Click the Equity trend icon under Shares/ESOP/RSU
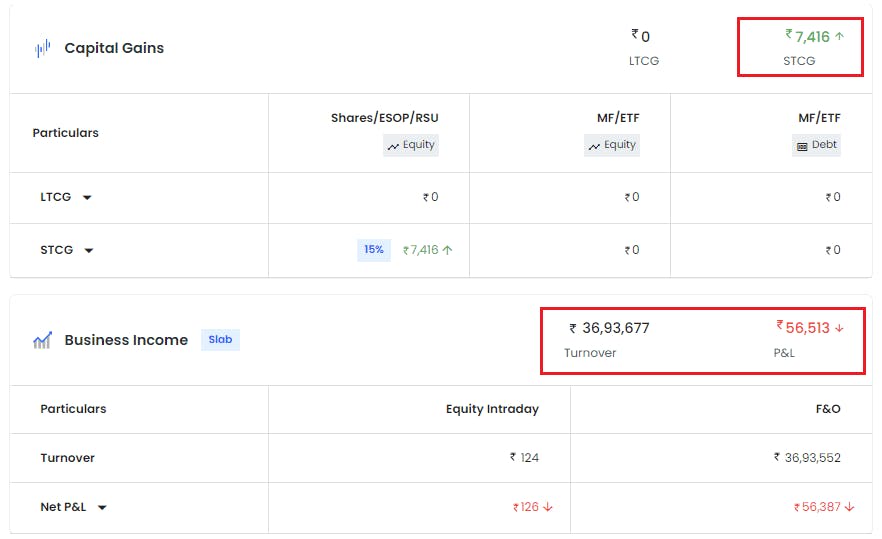The width and height of the screenshot is (882, 539). coord(393,146)
